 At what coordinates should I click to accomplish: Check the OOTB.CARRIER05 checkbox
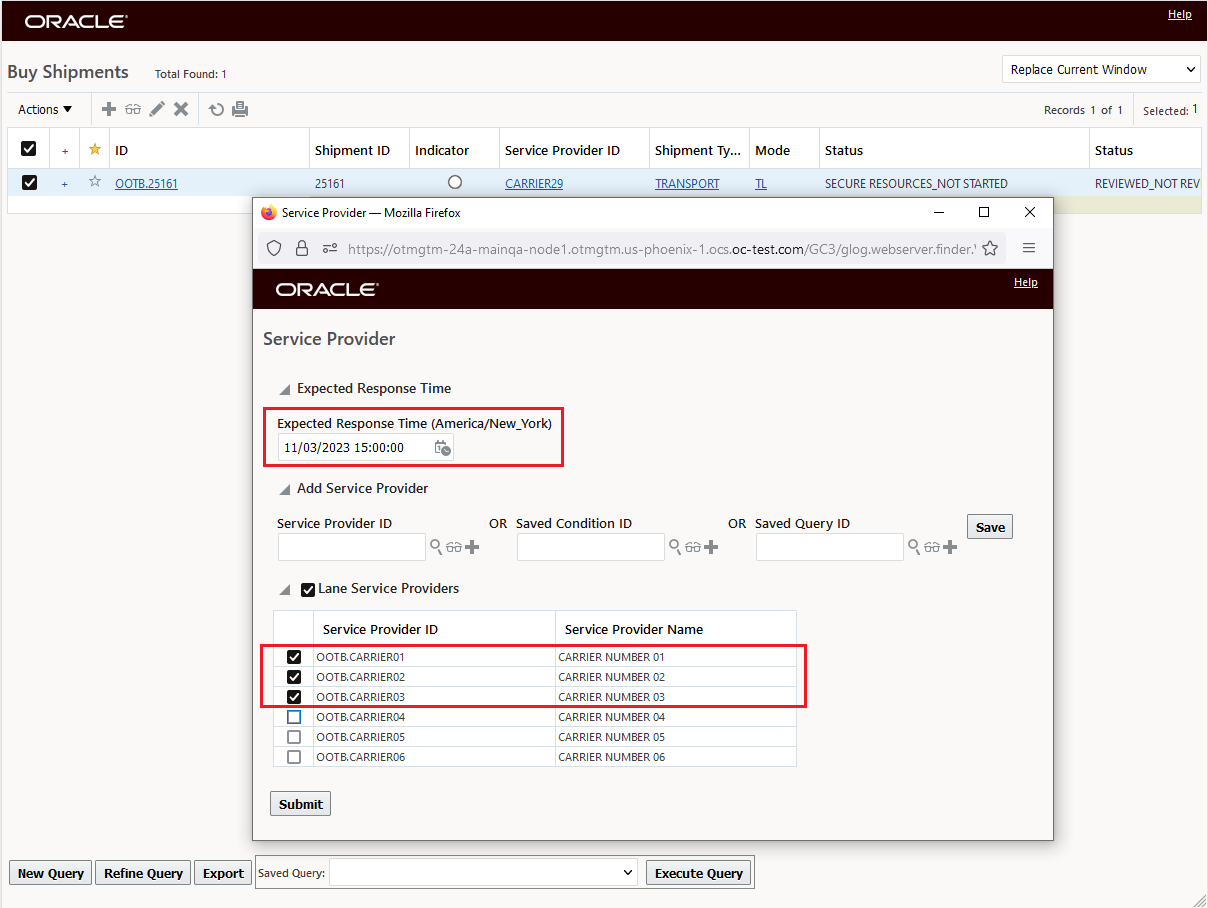(294, 737)
